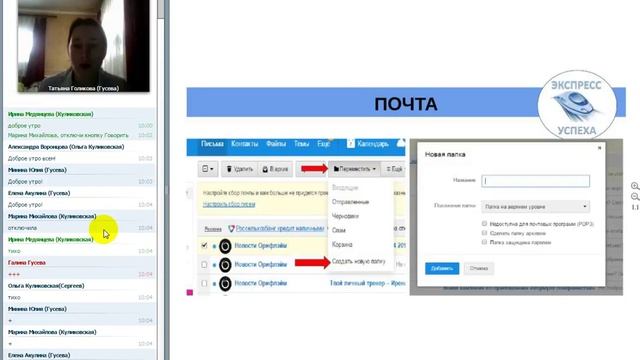Choose Спам in the move menu

pyautogui.click(x=339, y=231)
